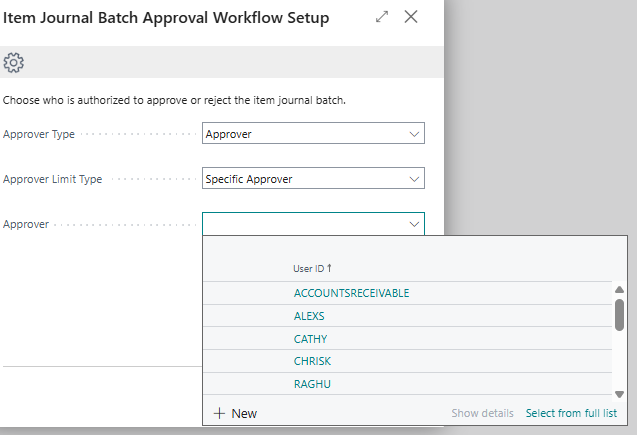The width and height of the screenshot is (637, 435).
Task: Click the lookup list scrollbar thumb
Action: pos(619,314)
